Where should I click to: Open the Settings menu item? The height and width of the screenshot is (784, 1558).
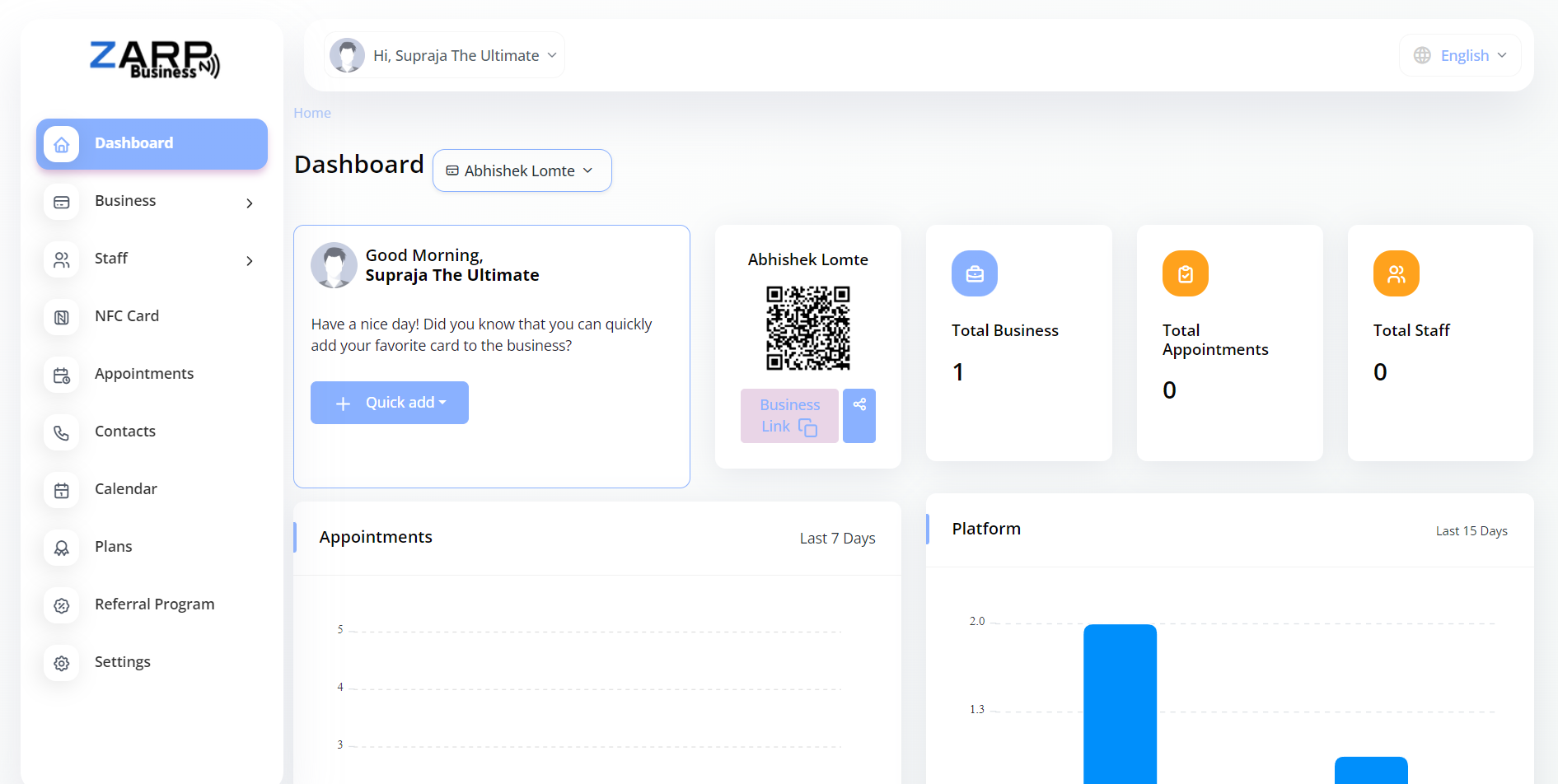tap(152, 663)
